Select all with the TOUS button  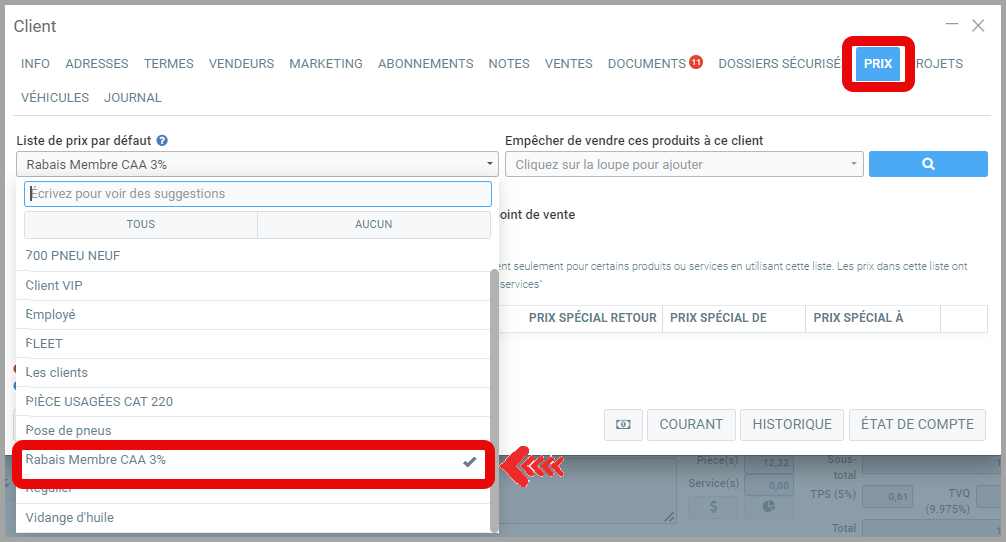click(141, 224)
